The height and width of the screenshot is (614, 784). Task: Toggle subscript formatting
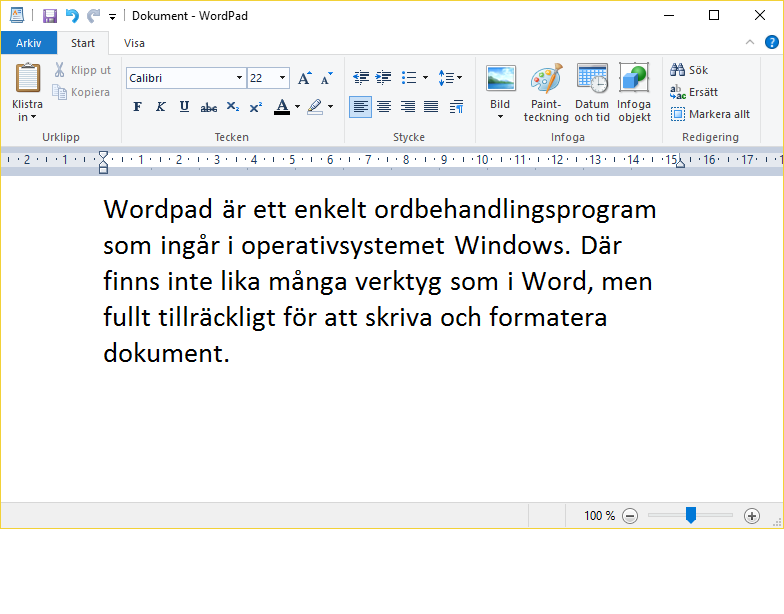click(232, 106)
